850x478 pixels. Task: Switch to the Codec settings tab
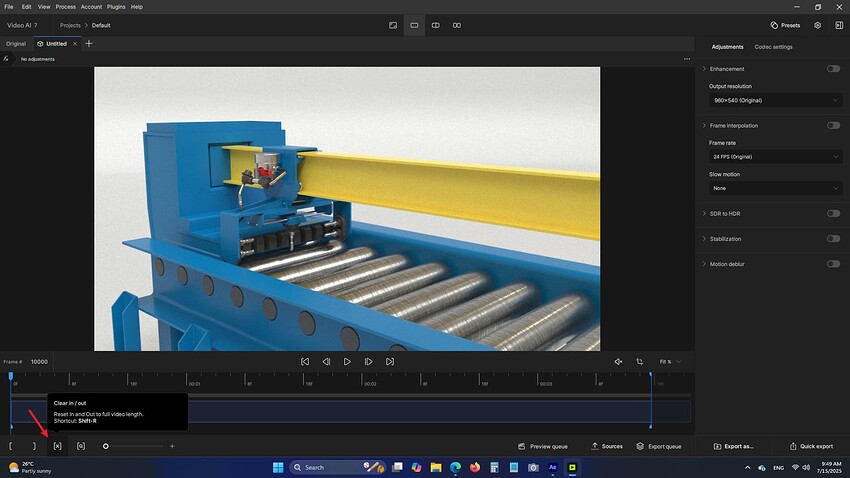click(773, 47)
